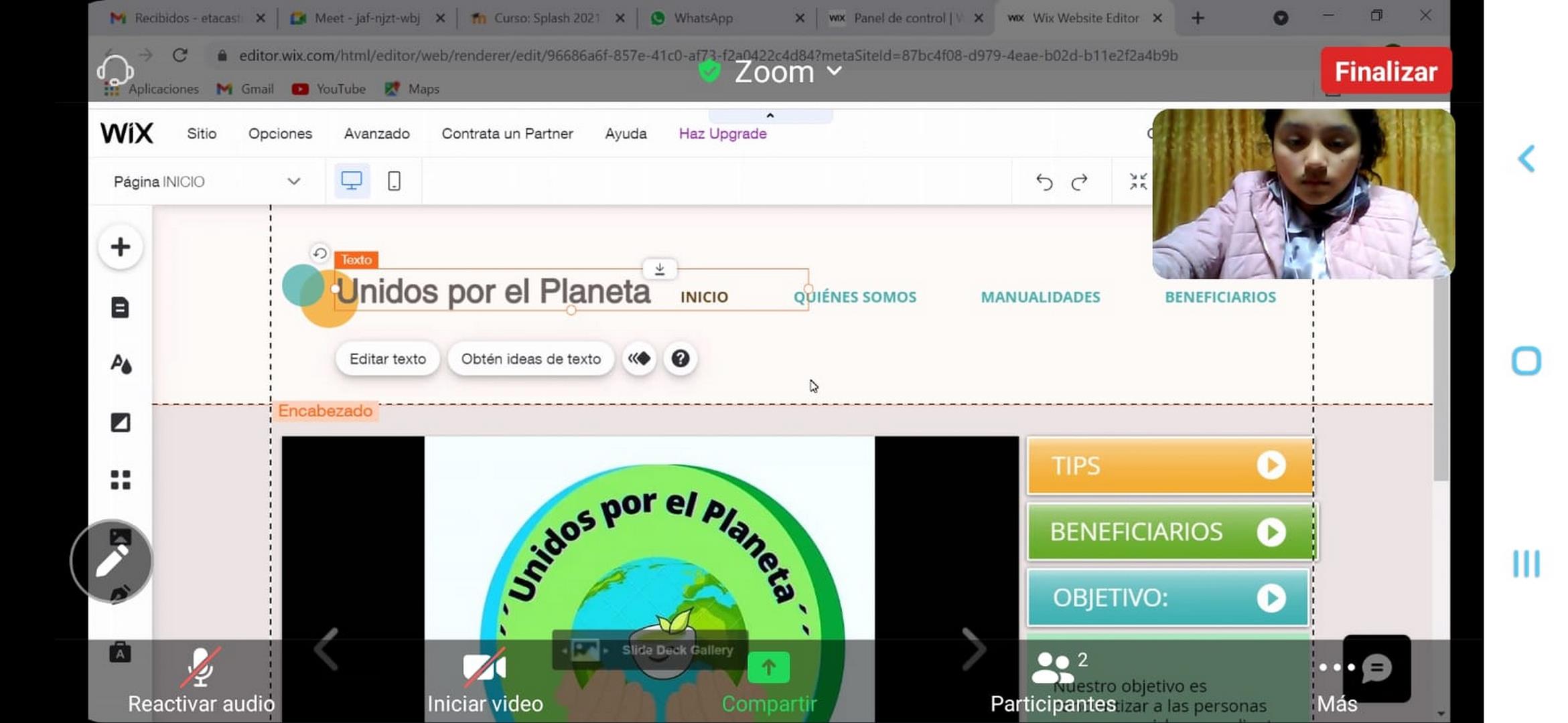Viewport: 1568px width, 723px height.
Task: Close the WhatsApp browser tab
Action: click(x=800, y=18)
